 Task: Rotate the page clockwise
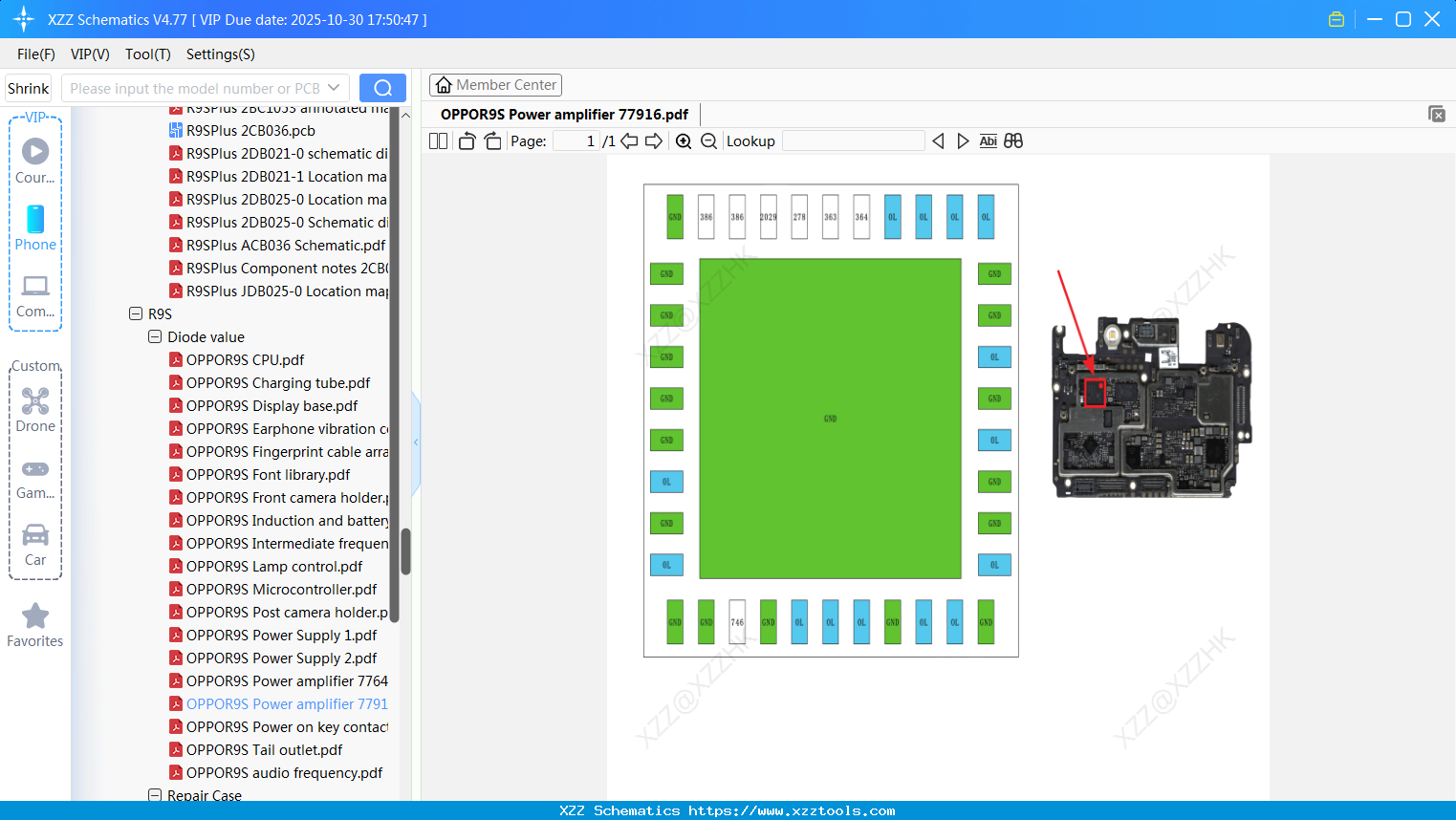click(492, 141)
